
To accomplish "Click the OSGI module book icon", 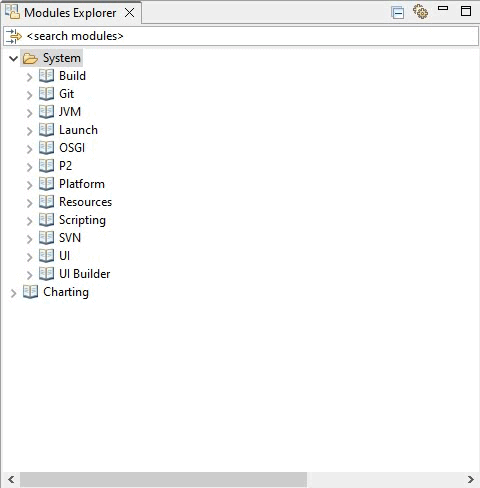I will coord(46,148).
